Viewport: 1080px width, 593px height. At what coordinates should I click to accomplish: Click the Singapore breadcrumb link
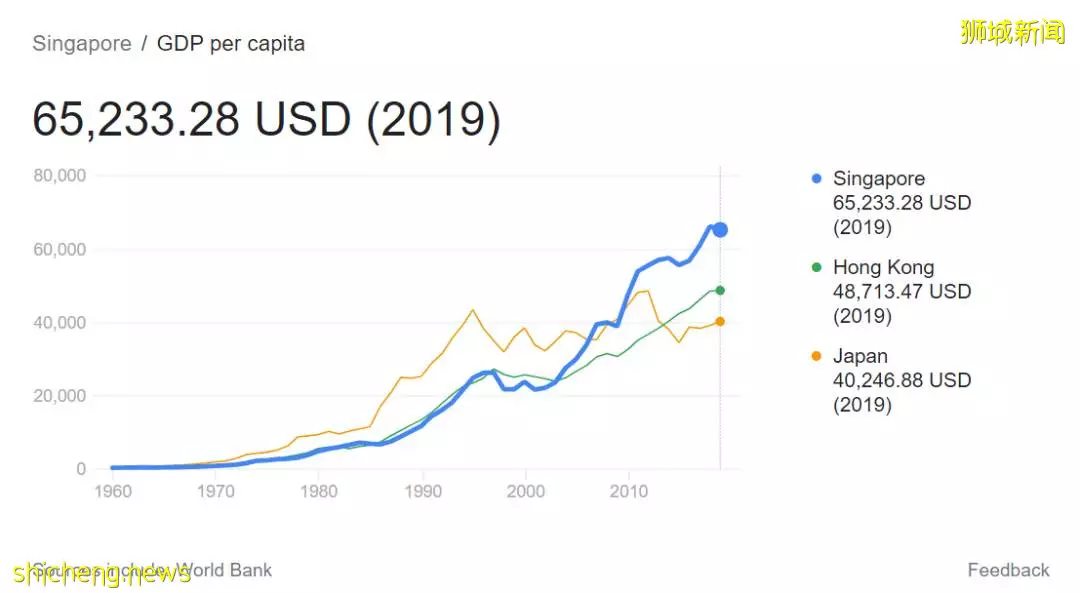tap(82, 43)
